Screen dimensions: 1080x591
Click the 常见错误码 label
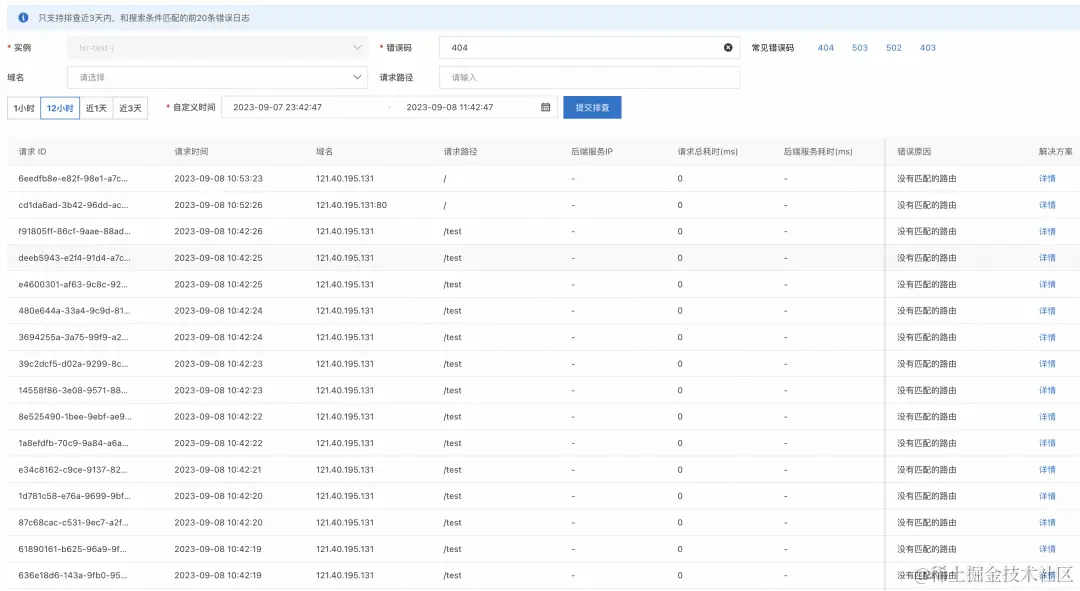tap(773, 48)
